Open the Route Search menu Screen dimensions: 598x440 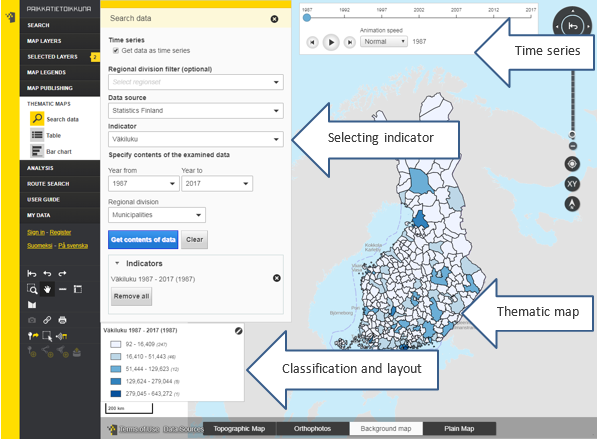pyautogui.click(x=60, y=184)
